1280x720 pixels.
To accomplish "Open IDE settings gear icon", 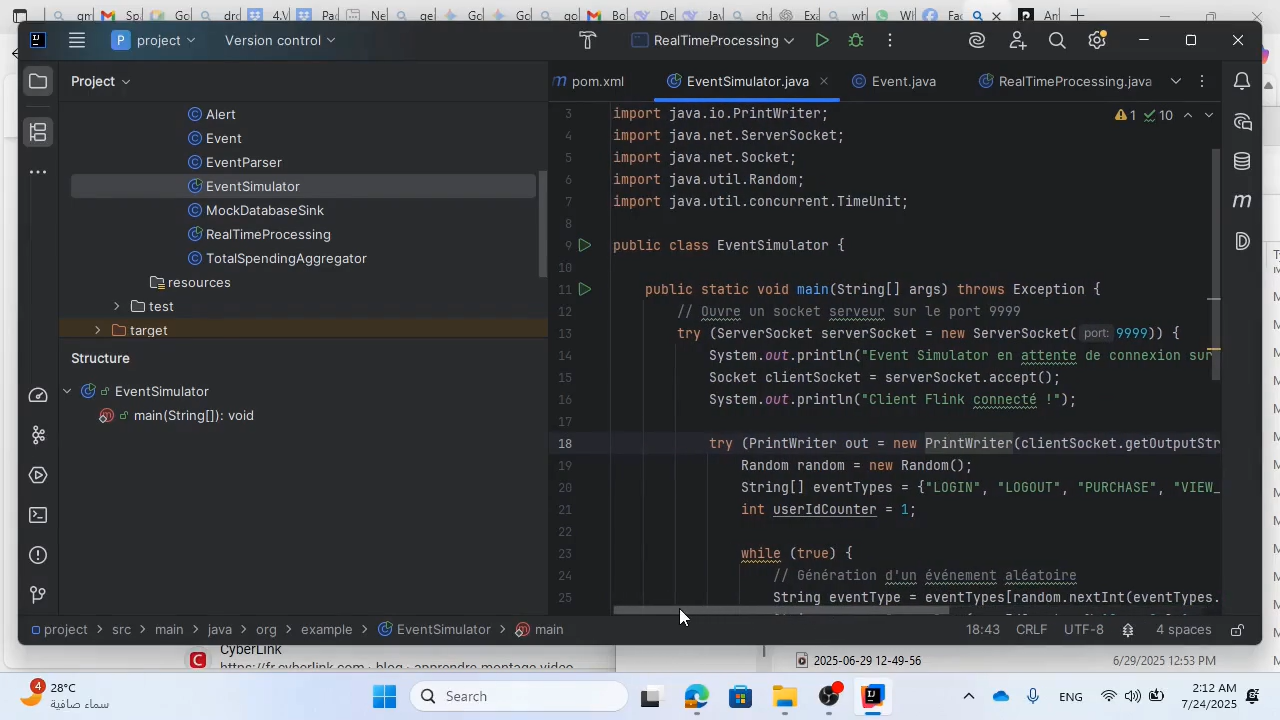I will pyautogui.click(x=1097, y=41).
